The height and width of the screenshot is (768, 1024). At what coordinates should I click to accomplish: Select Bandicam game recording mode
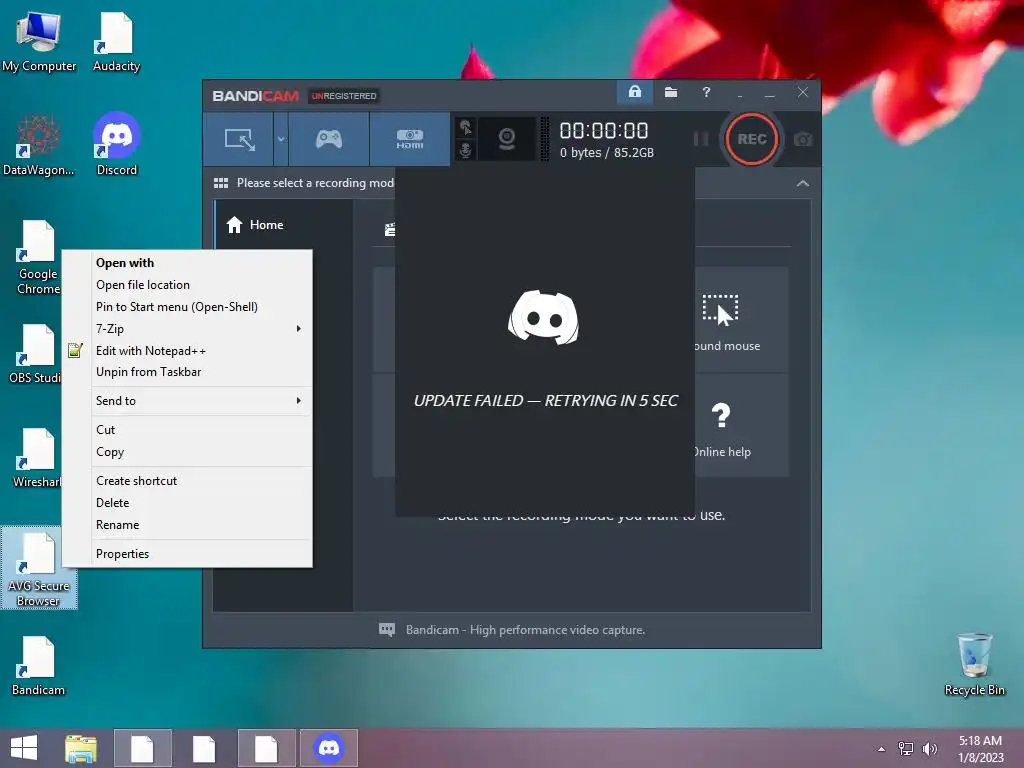[328, 139]
